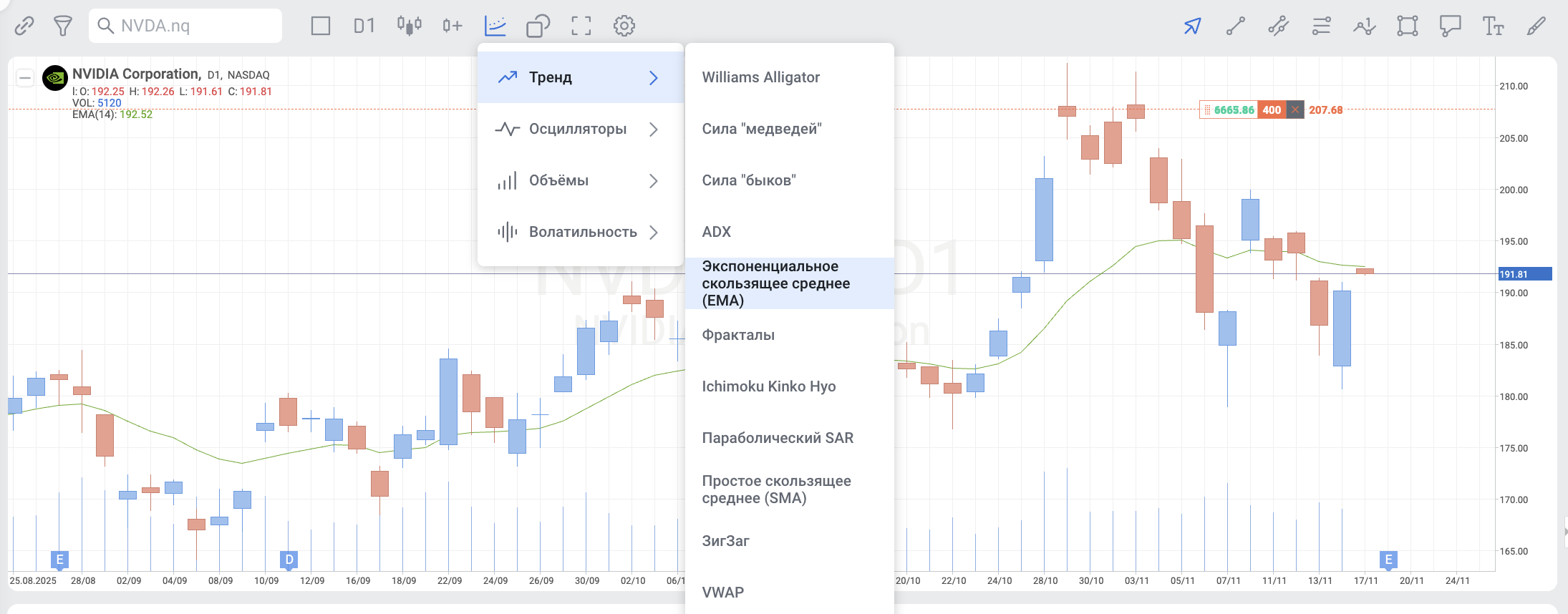Click the NVIDIA logo icon
This screenshot has width=1568, height=614.
click(x=55, y=78)
